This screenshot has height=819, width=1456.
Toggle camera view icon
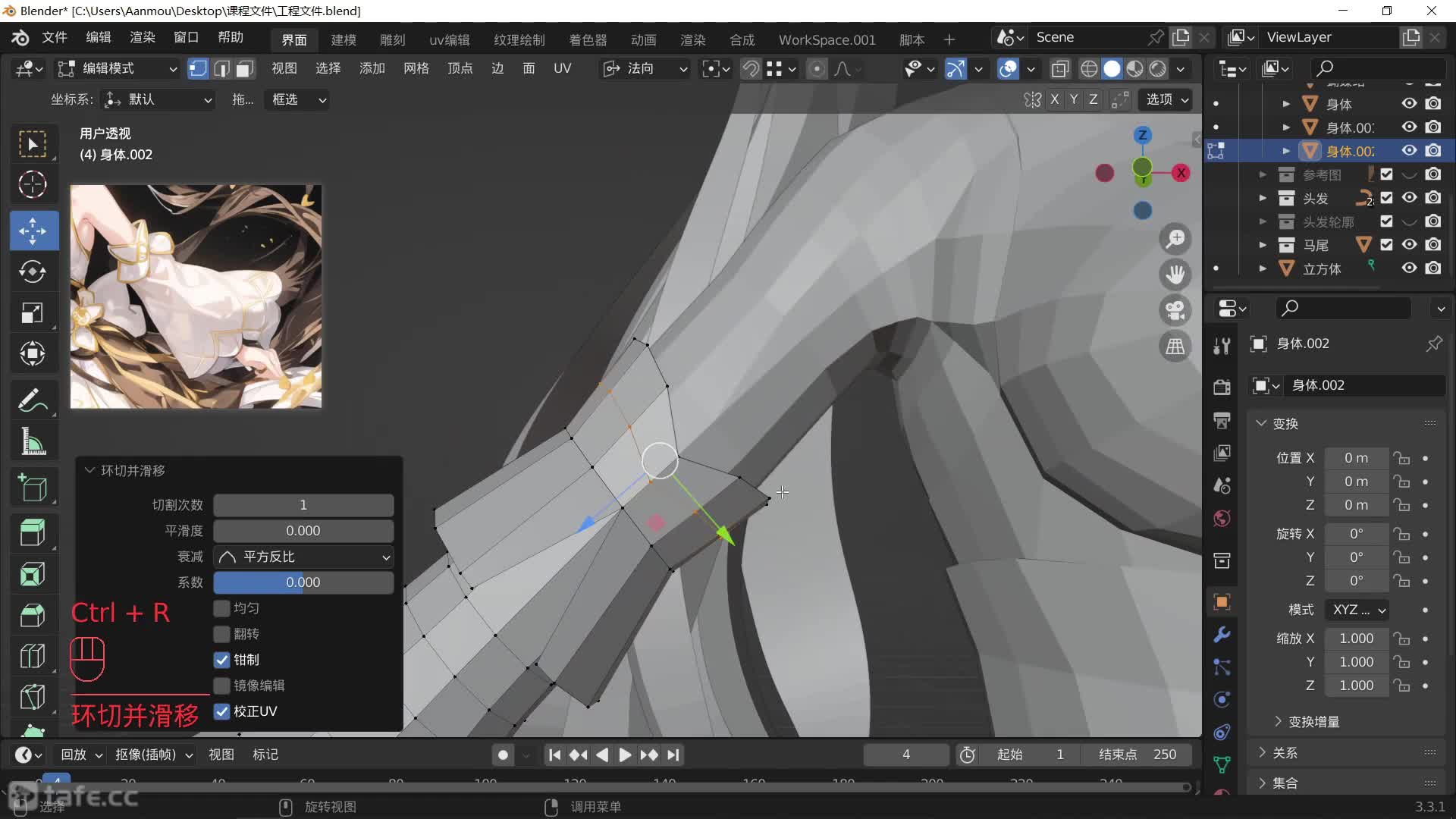[1175, 310]
